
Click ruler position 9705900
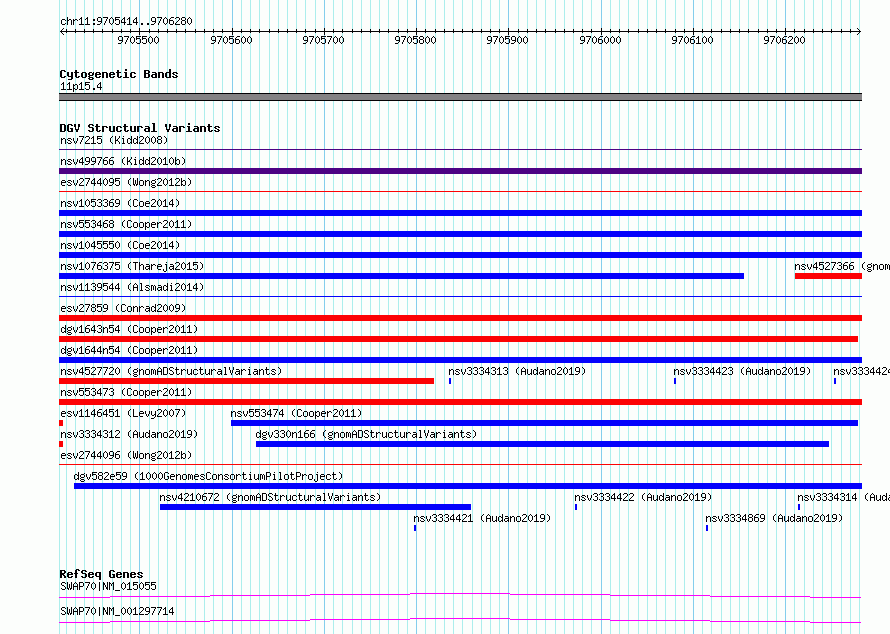tap(507, 40)
